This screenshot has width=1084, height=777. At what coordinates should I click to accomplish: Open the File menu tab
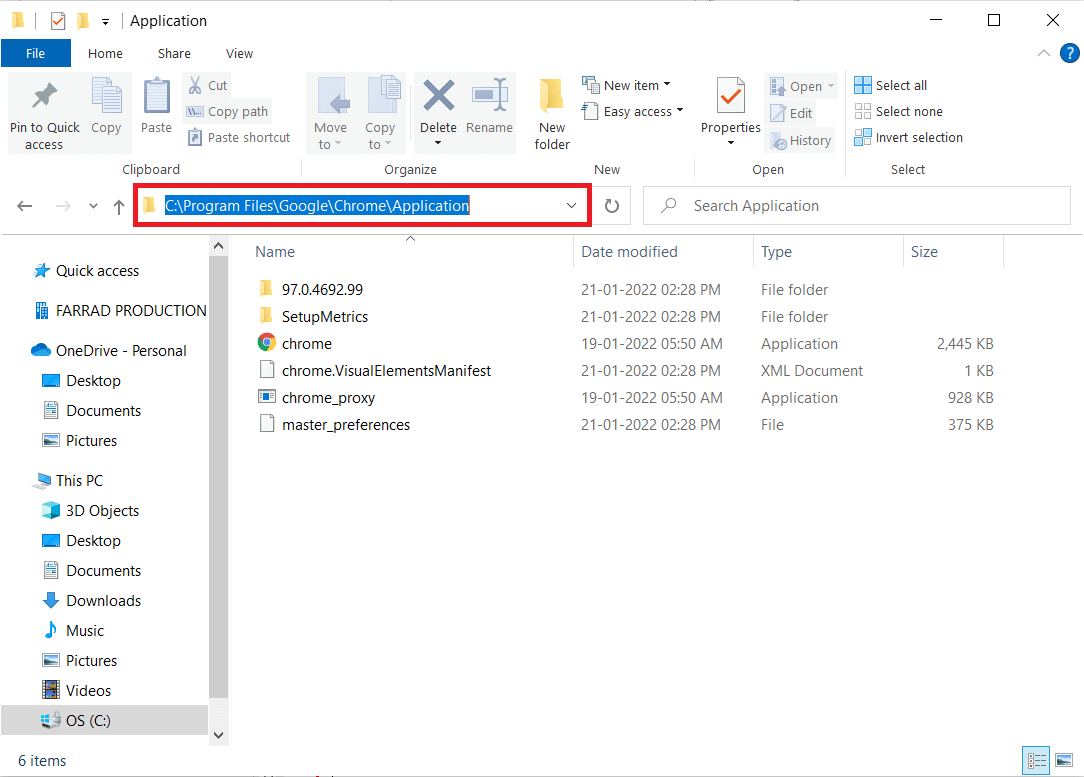(x=35, y=54)
